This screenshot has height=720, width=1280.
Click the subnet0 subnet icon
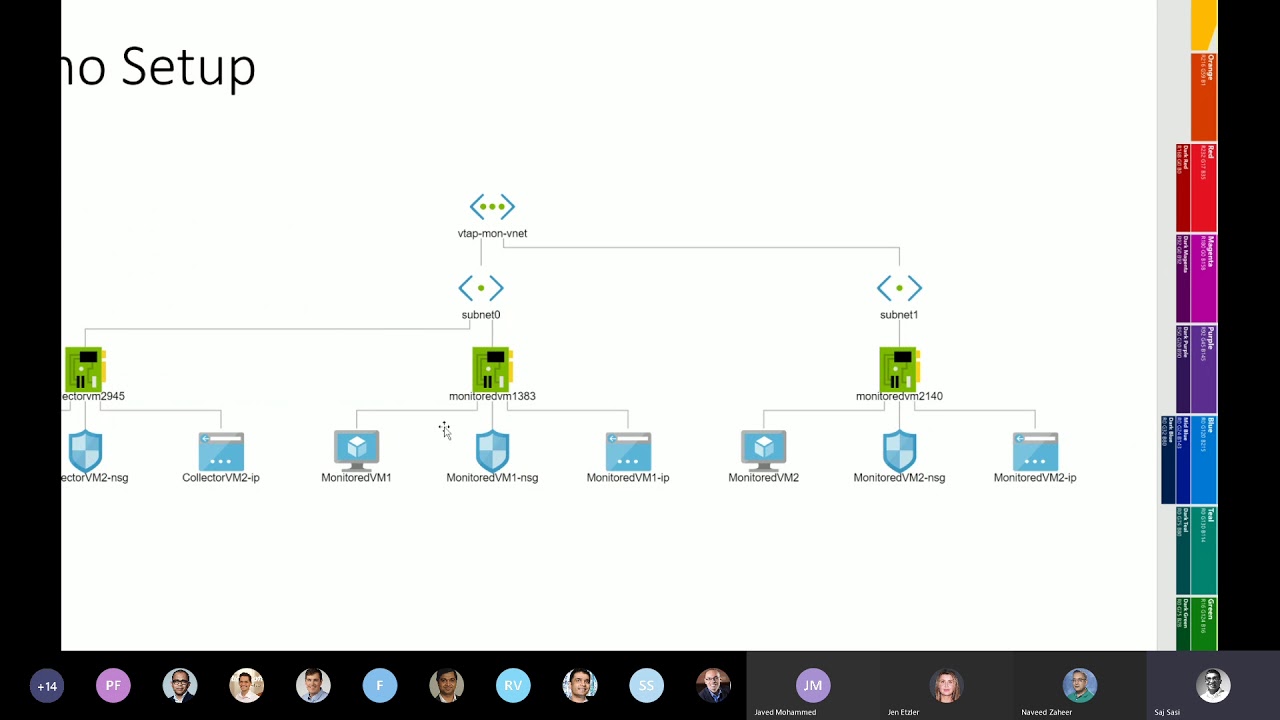[x=481, y=288]
